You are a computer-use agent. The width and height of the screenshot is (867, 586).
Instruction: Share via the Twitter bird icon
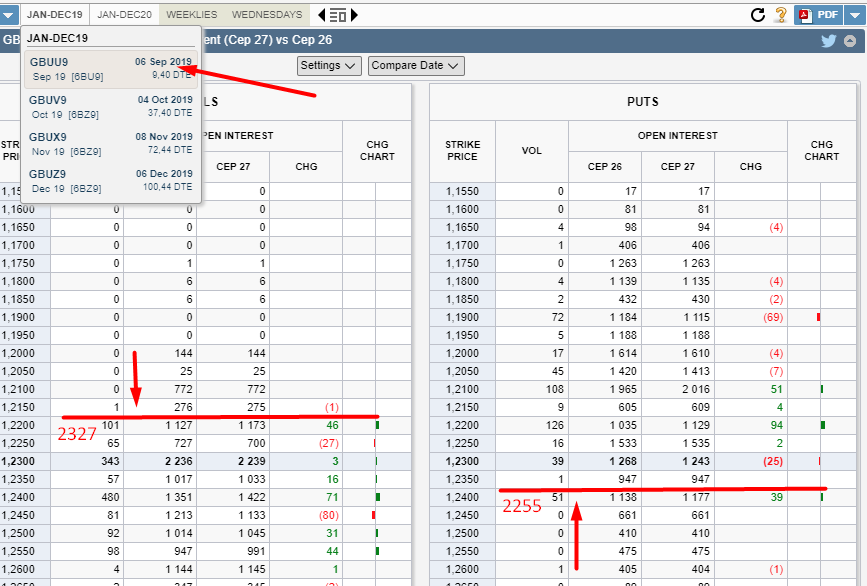tap(828, 41)
